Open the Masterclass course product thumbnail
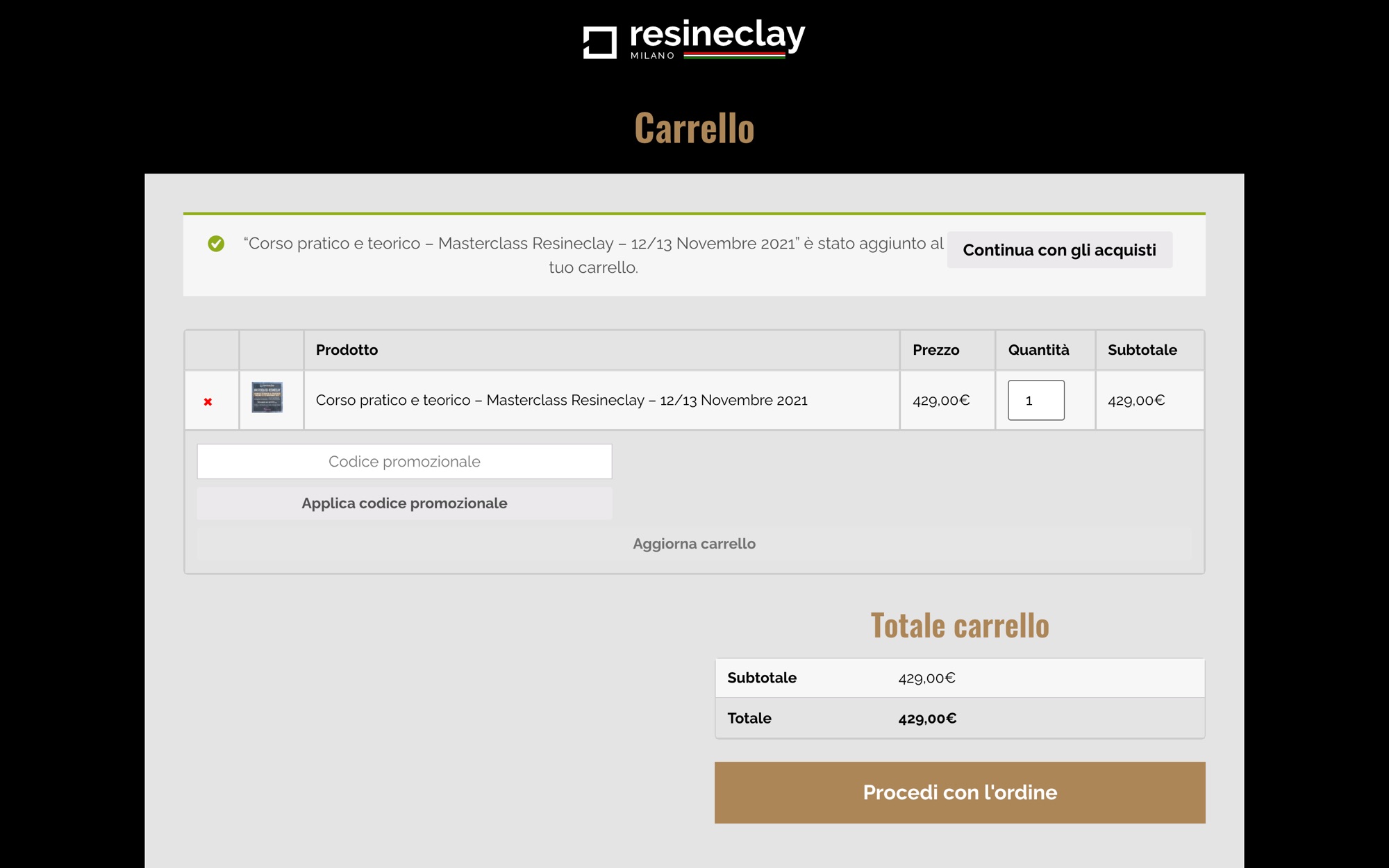Viewport: 1389px width, 868px height. pyautogui.click(x=267, y=397)
